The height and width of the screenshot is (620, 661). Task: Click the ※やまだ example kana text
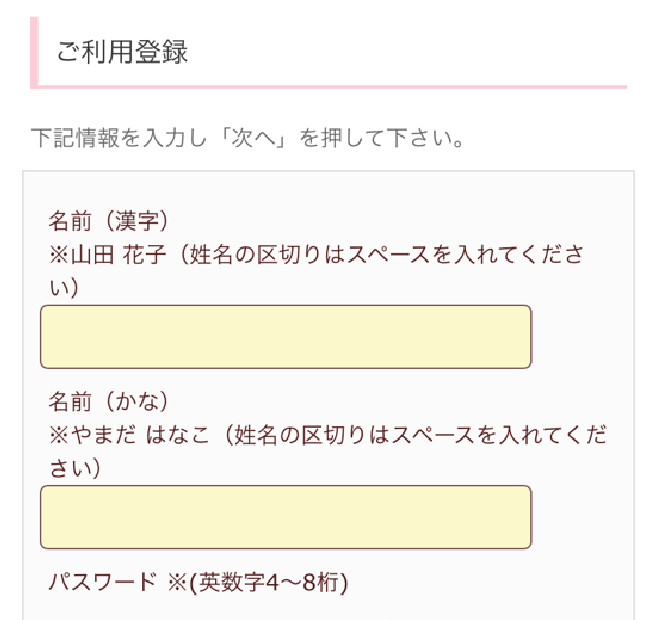click(93, 435)
